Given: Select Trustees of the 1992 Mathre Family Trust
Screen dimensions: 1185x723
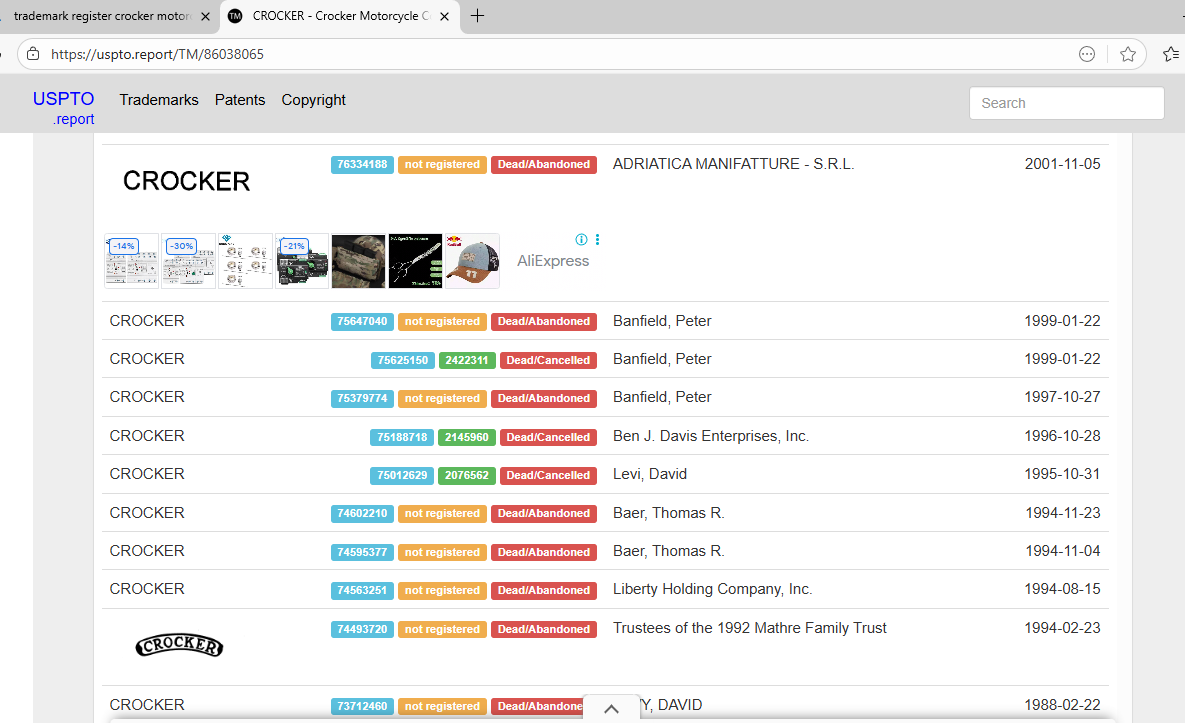Looking at the screenshot, I should point(749,628).
